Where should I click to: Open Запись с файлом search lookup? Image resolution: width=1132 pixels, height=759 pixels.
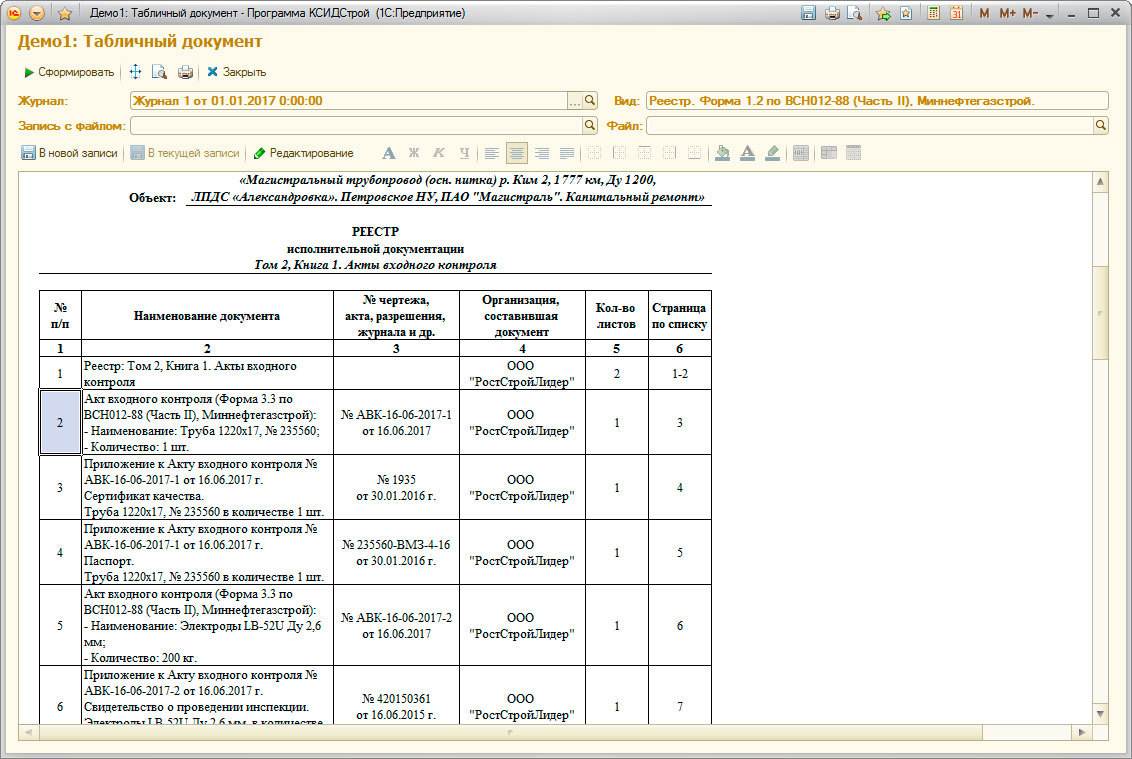590,126
